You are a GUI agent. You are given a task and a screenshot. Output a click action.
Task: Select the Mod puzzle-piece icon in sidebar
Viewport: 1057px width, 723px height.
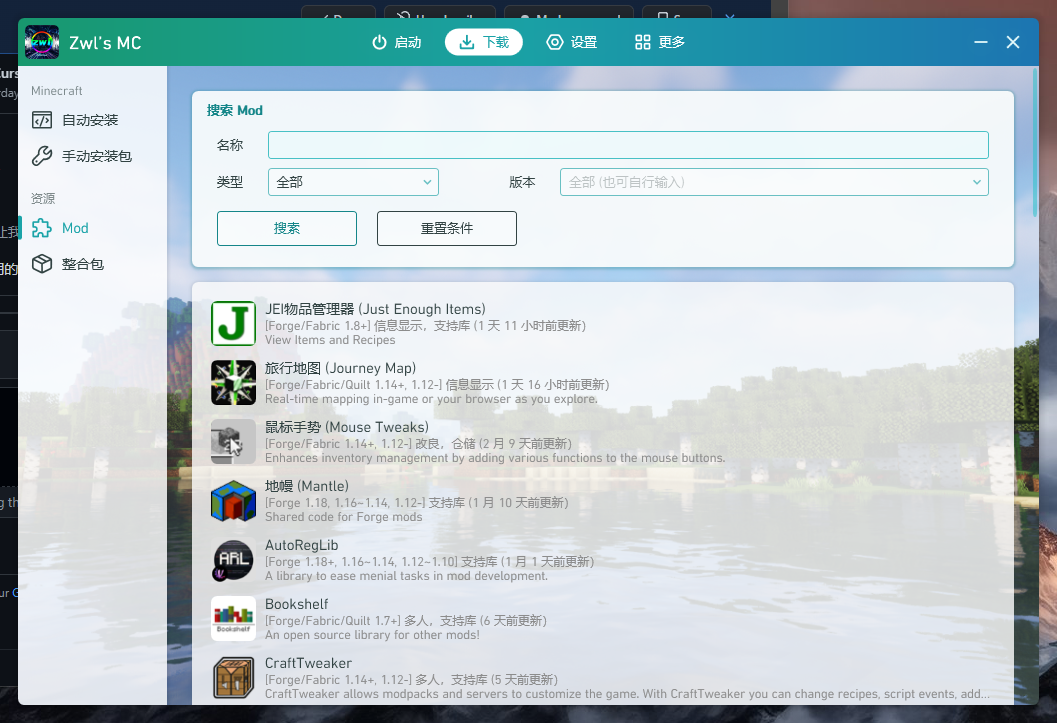[43, 227]
